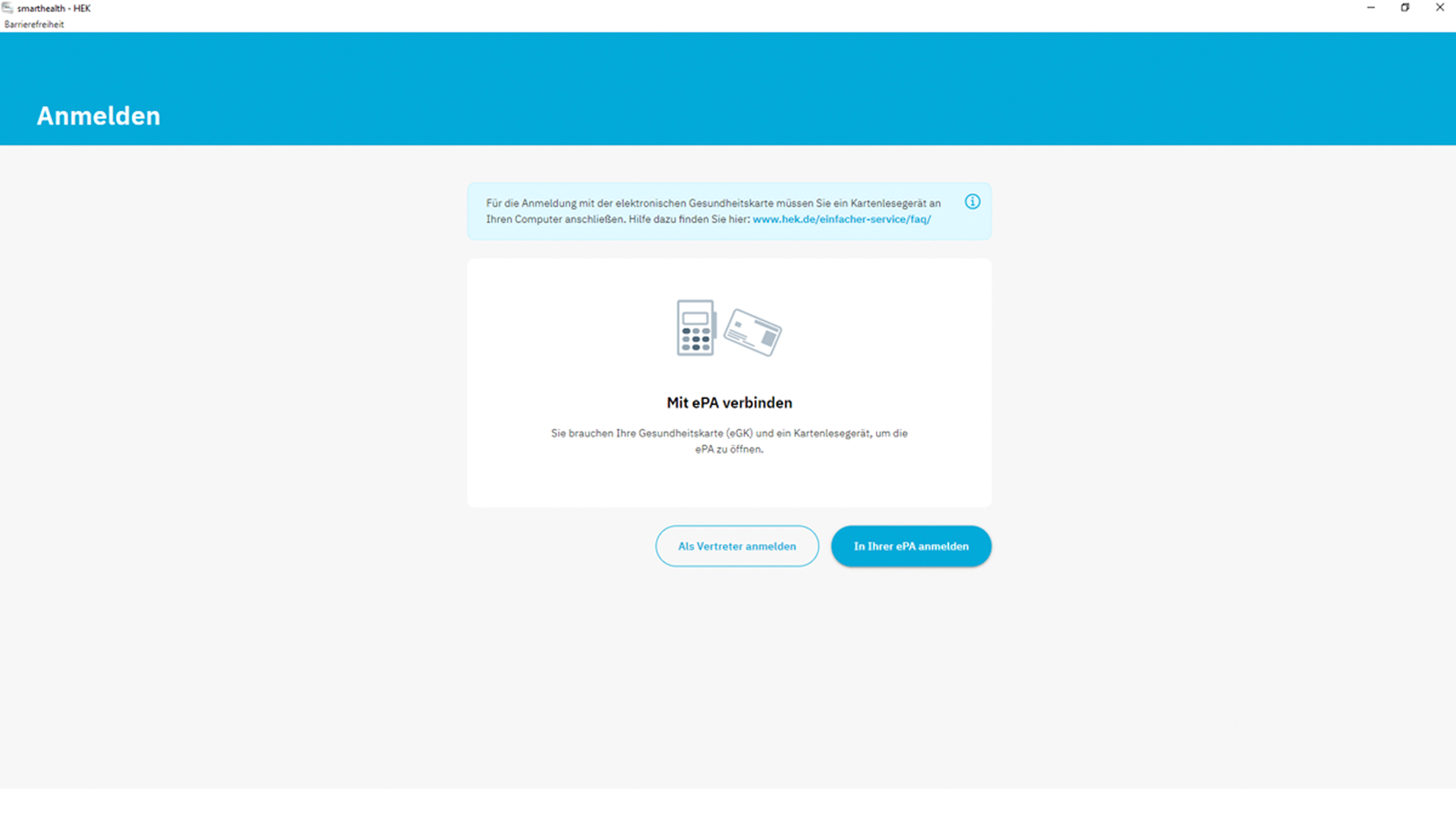Click the info circle icon in the banner
The width and height of the screenshot is (1456, 819).
tap(972, 202)
